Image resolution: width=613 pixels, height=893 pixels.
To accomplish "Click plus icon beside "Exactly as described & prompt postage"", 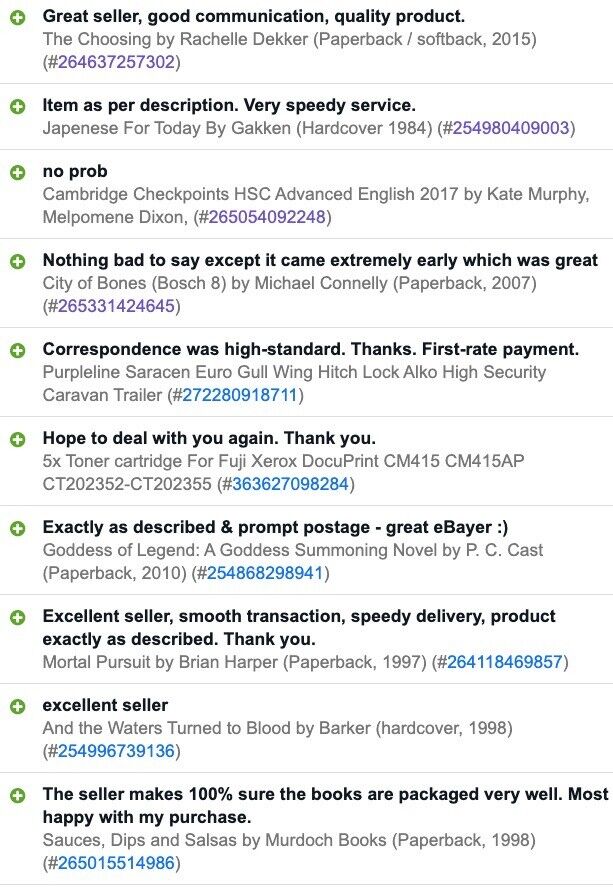I will tap(18, 529).
